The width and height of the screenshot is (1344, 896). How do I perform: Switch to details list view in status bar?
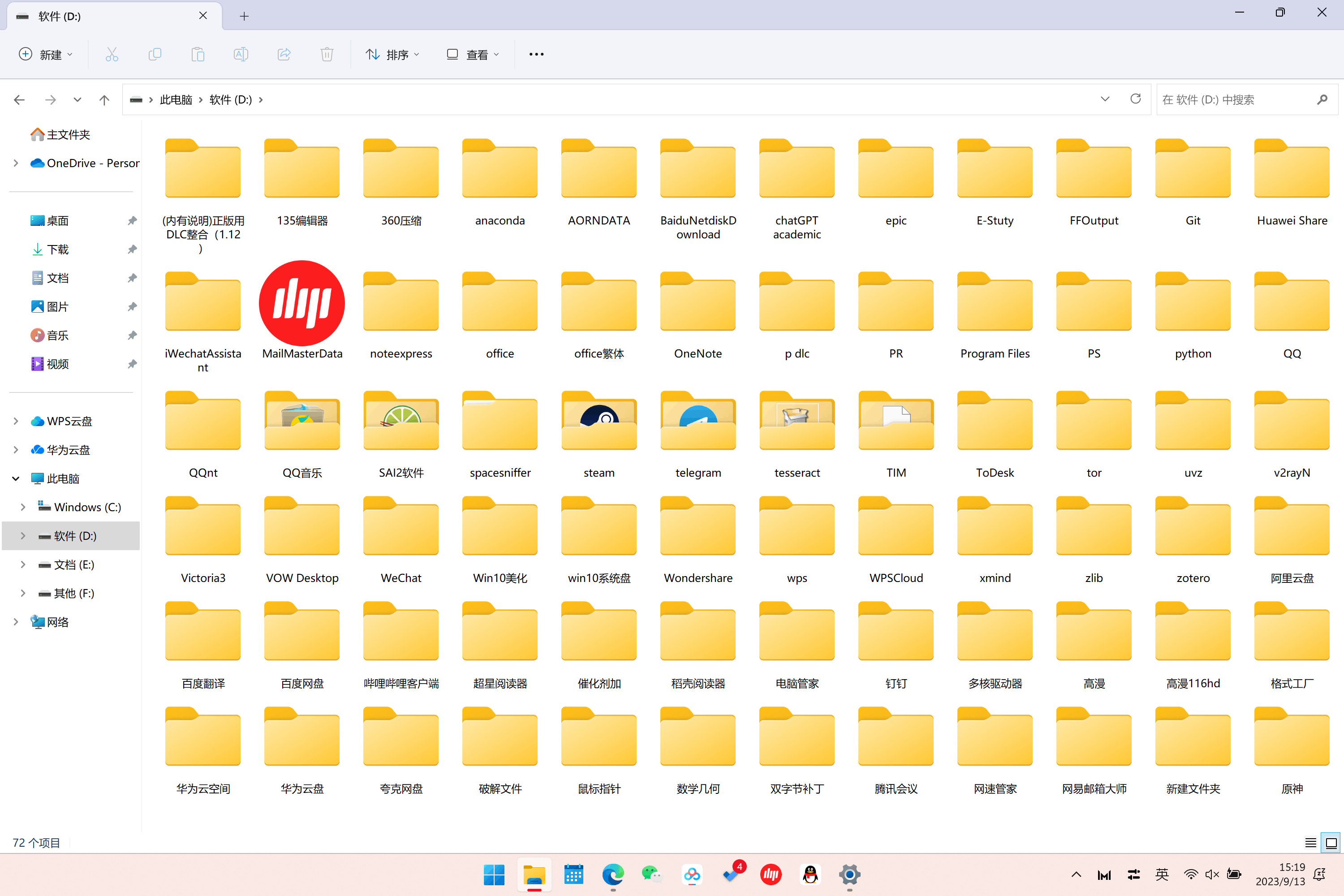1311,842
